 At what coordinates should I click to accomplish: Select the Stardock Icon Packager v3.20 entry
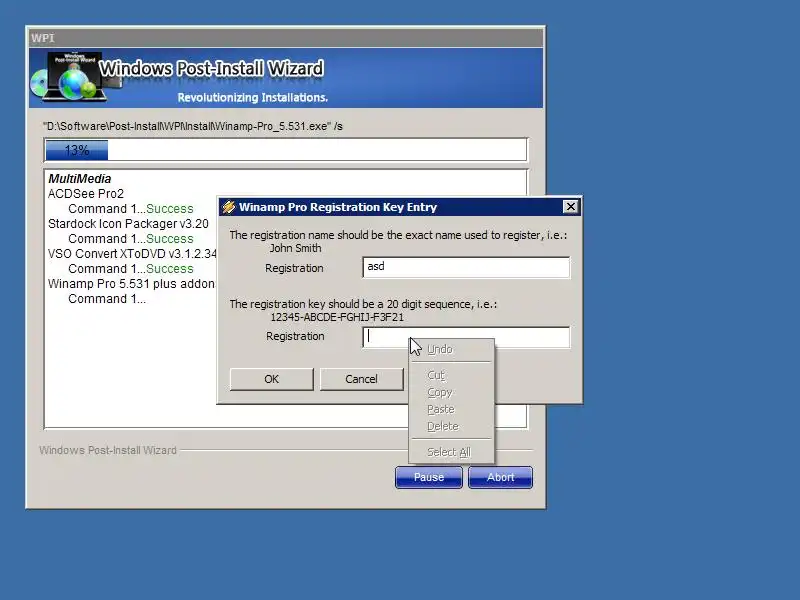click(x=128, y=224)
